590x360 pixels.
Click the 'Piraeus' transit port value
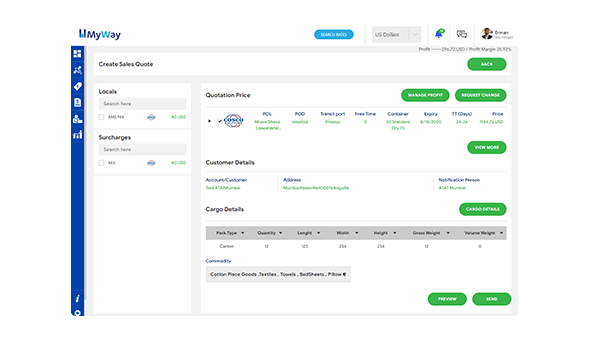click(x=333, y=122)
